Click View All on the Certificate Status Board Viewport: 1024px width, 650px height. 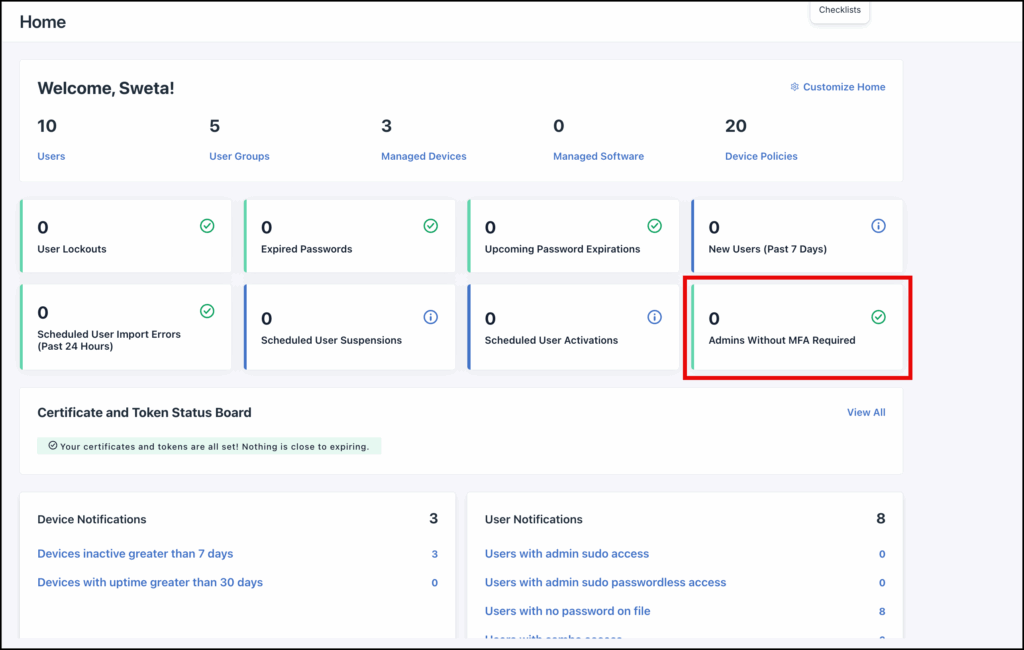(x=866, y=412)
